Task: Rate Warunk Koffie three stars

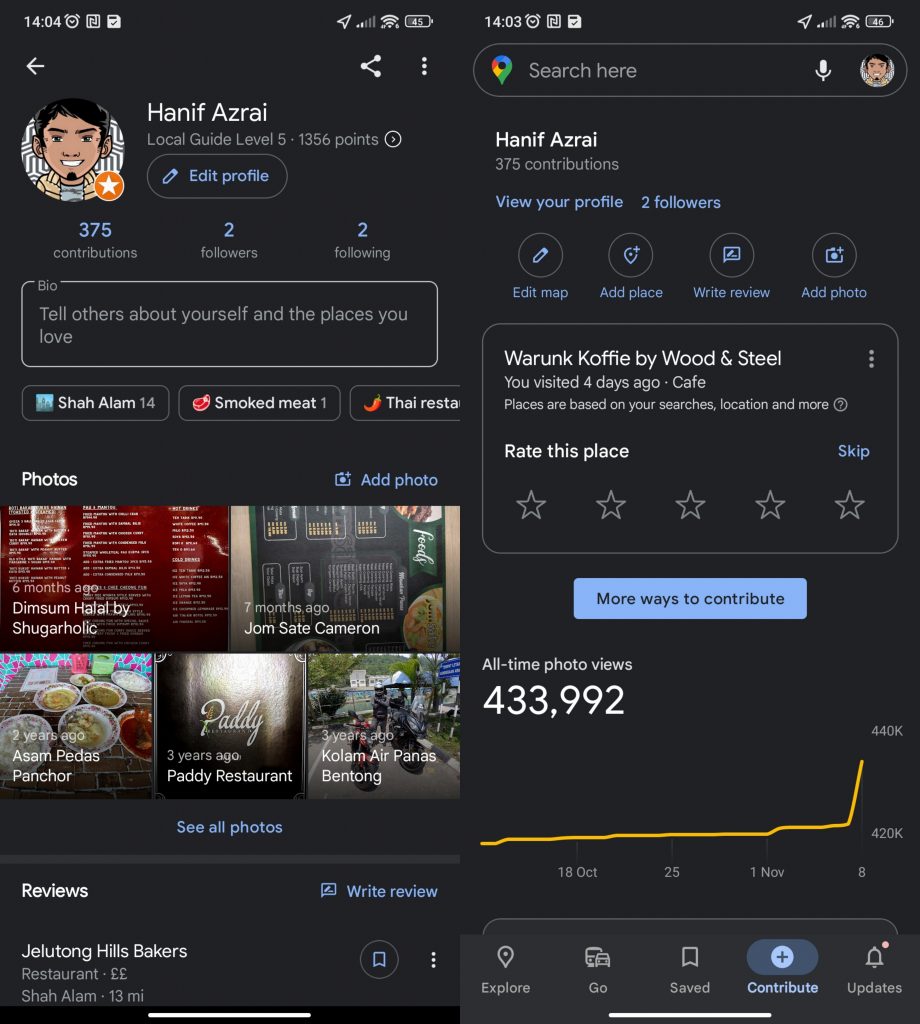Action: coord(690,505)
